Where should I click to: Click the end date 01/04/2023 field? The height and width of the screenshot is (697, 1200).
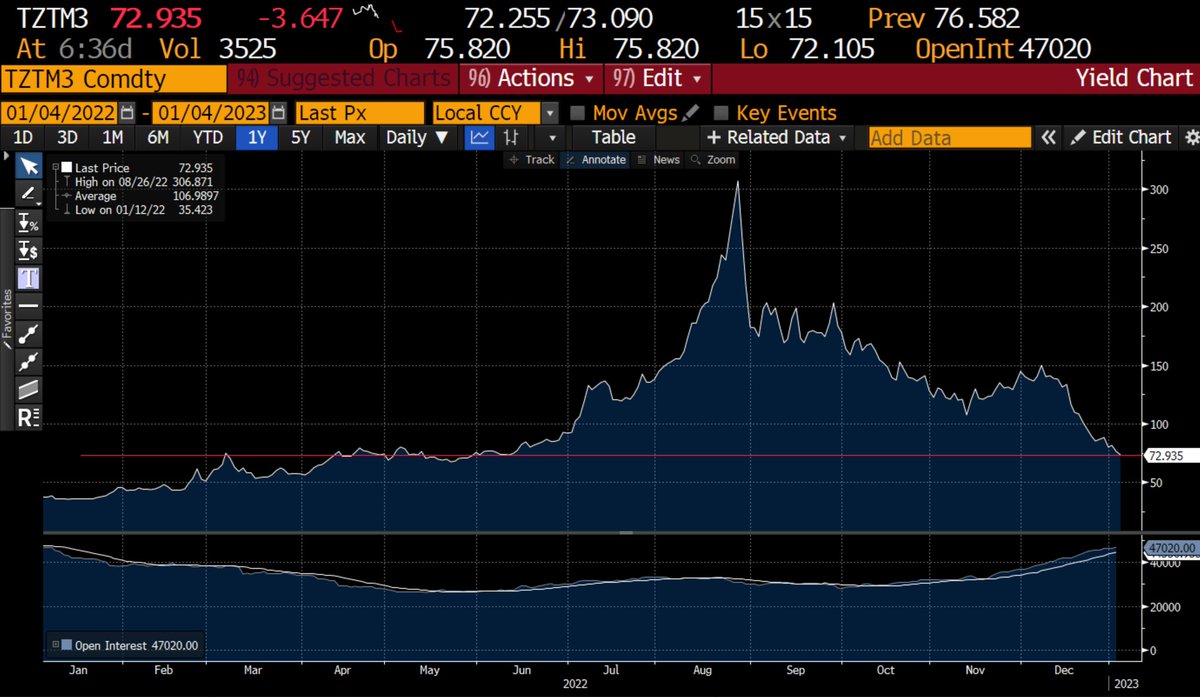(211, 113)
